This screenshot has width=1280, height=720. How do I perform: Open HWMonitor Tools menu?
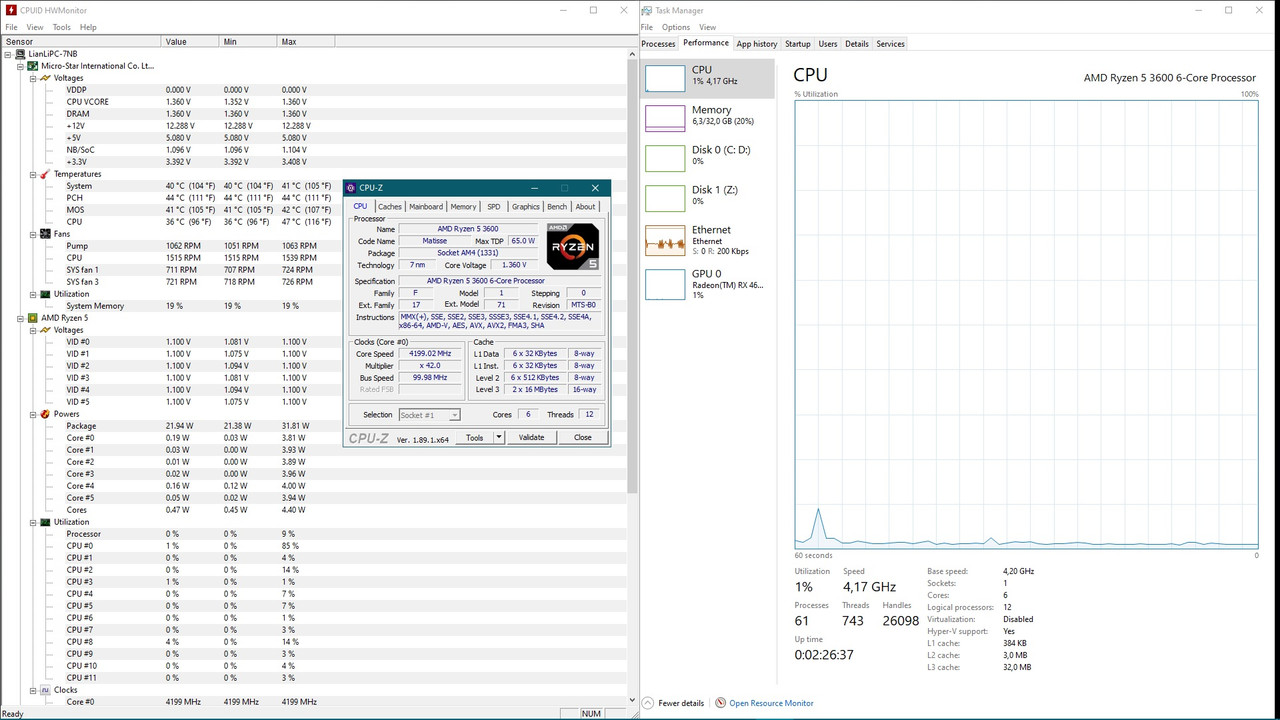point(62,27)
